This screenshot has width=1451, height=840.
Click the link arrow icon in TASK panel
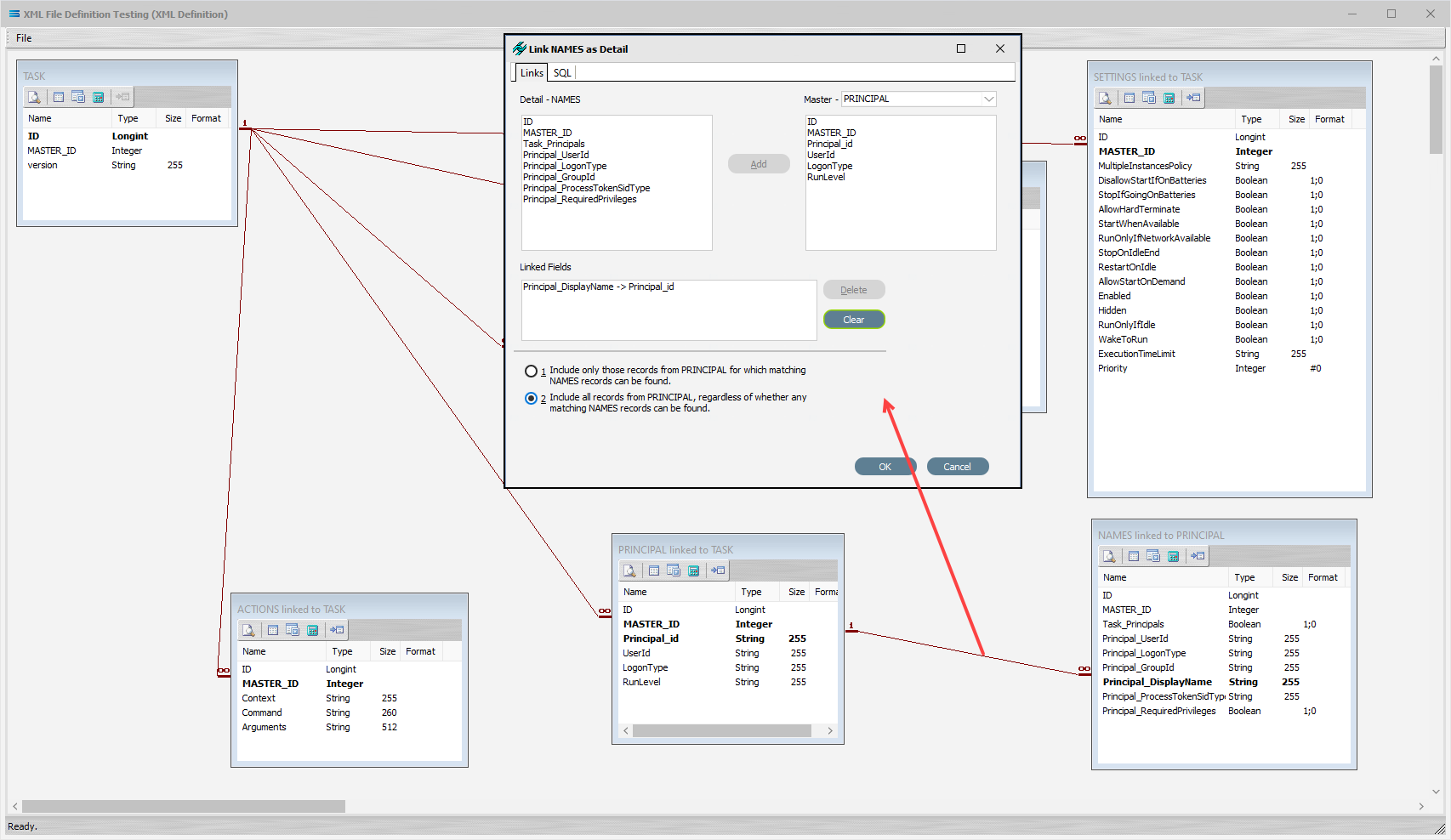click(122, 98)
